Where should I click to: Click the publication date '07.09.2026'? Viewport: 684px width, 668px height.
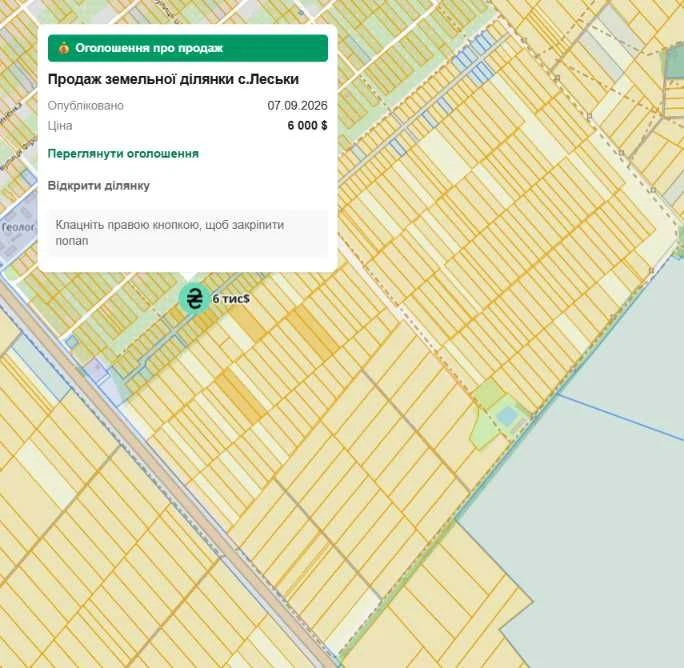click(297, 106)
